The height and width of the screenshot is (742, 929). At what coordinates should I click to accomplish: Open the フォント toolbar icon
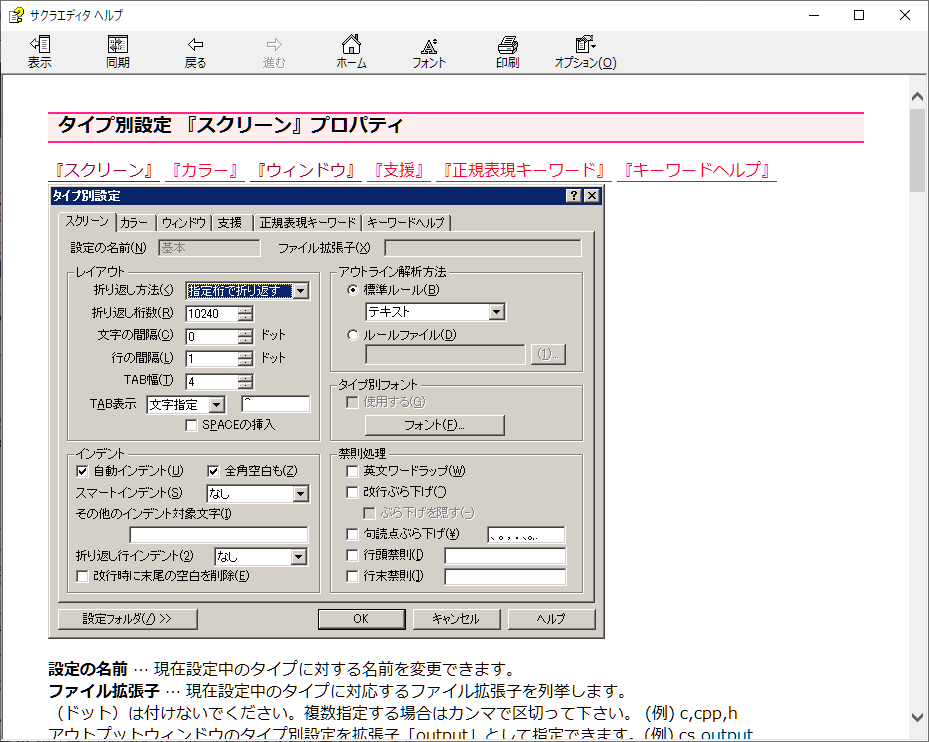(x=429, y=52)
